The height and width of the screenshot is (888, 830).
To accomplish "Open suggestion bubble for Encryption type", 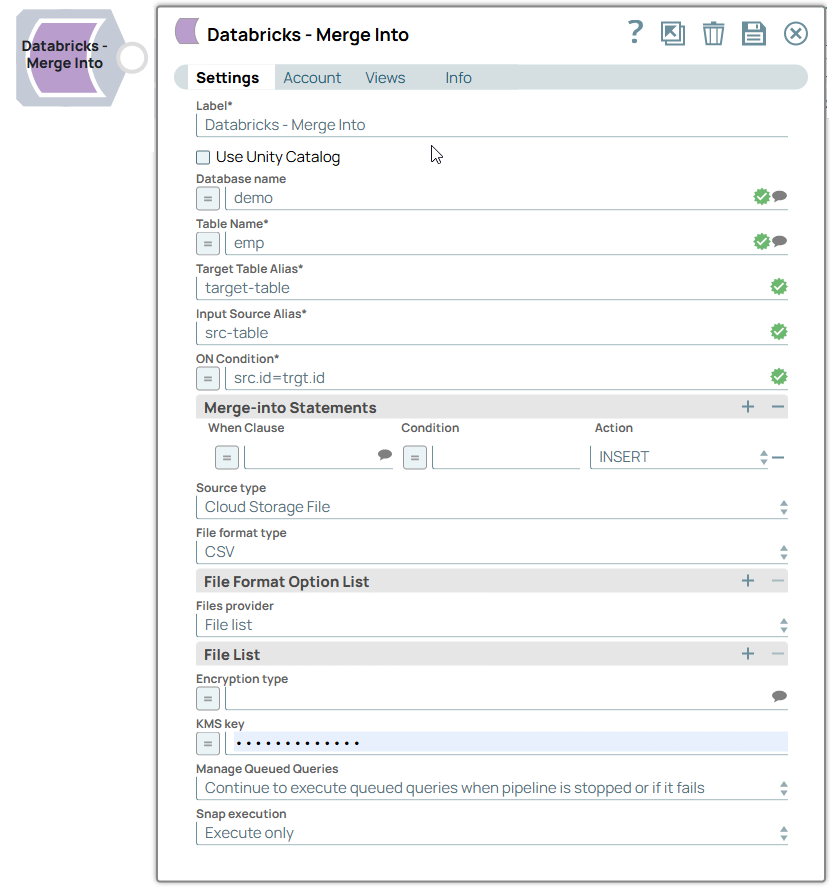I will click(x=780, y=697).
